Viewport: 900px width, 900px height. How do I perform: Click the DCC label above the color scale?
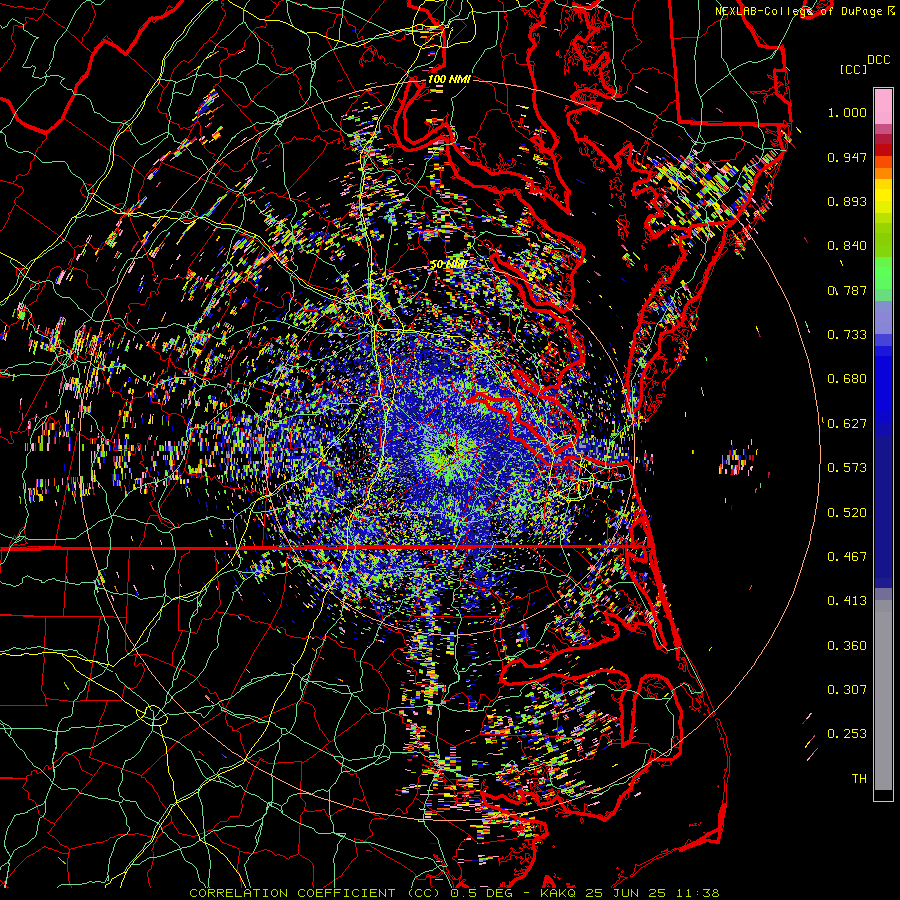click(x=878, y=60)
